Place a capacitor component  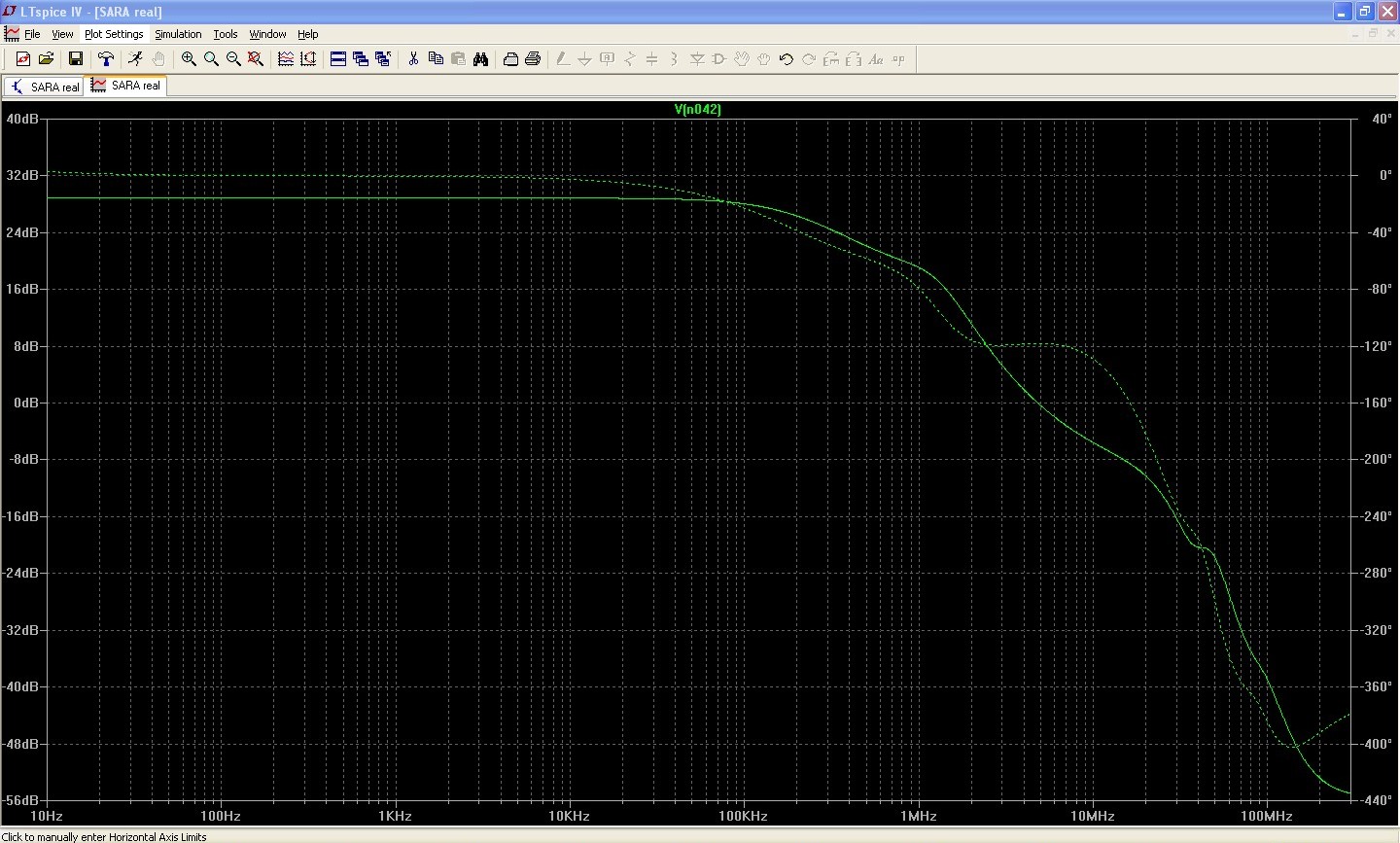click(x=652, y=59)
